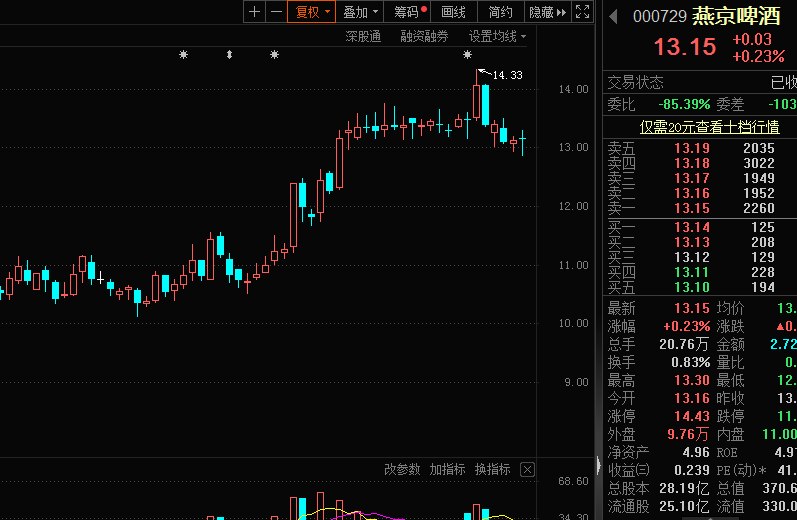The width and height of the screenshot is (797, 520).
Task: Hide the side panel with 隐藏 button
Action: pyautogui.click(x=546, y=12)
